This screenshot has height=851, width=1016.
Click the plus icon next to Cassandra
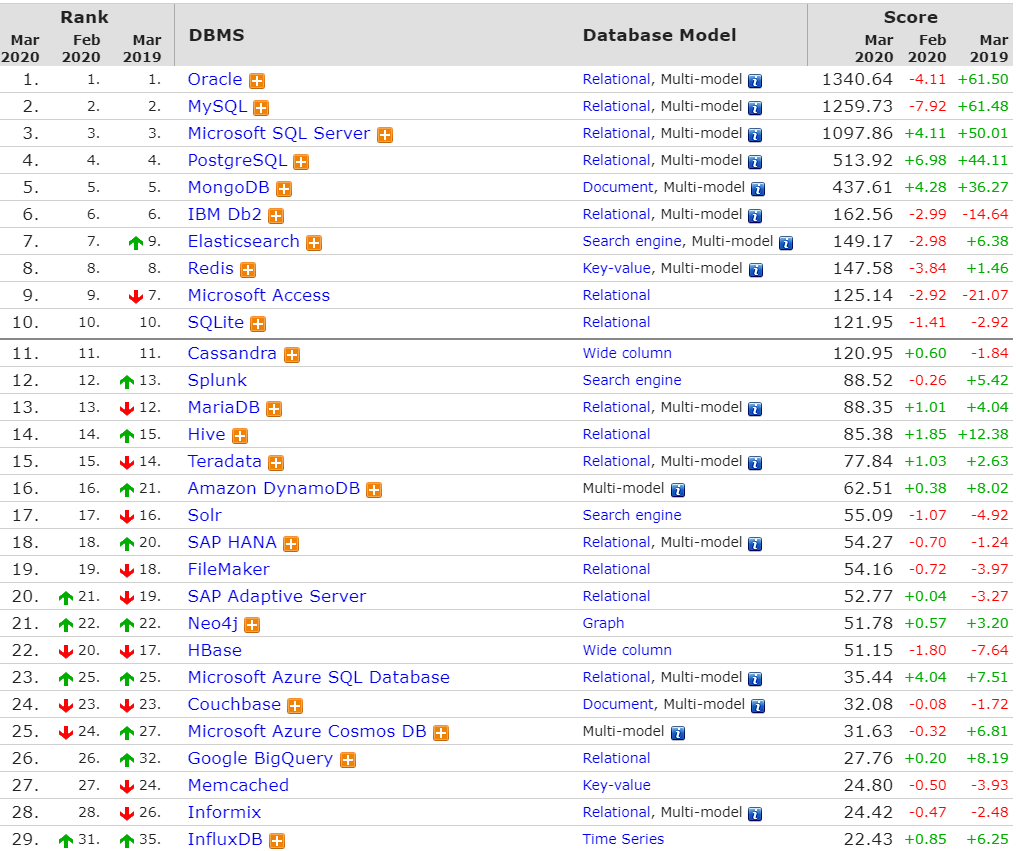coord(292,355)
